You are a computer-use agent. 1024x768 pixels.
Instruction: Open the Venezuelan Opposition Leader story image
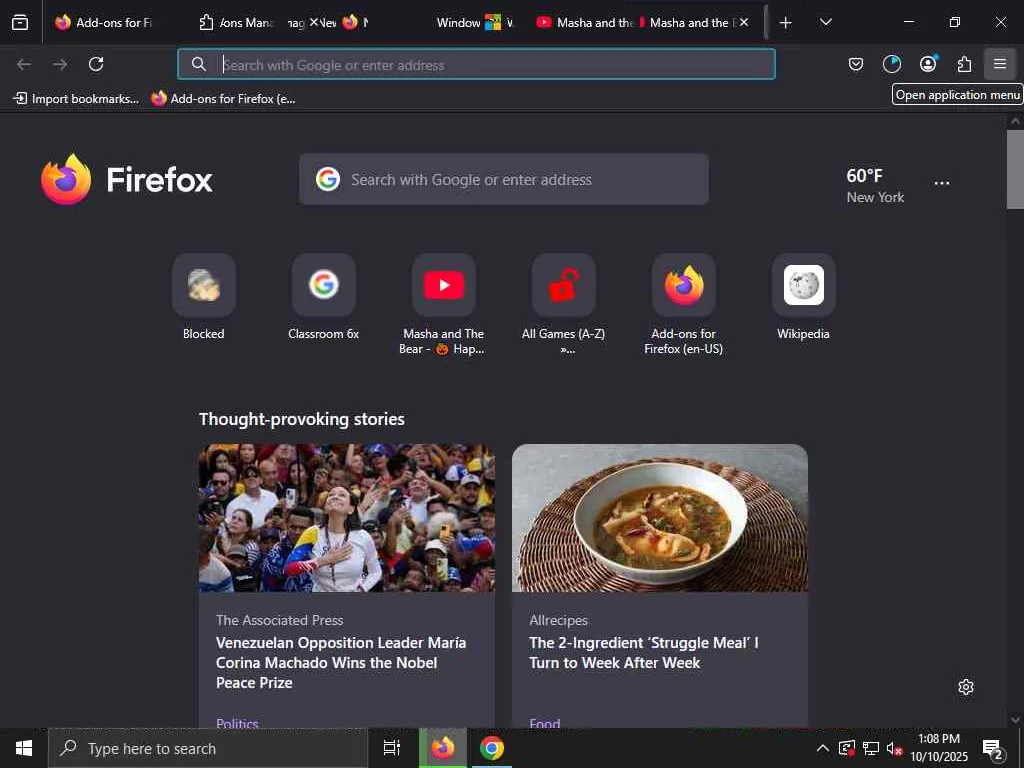(x=347, y=518)
